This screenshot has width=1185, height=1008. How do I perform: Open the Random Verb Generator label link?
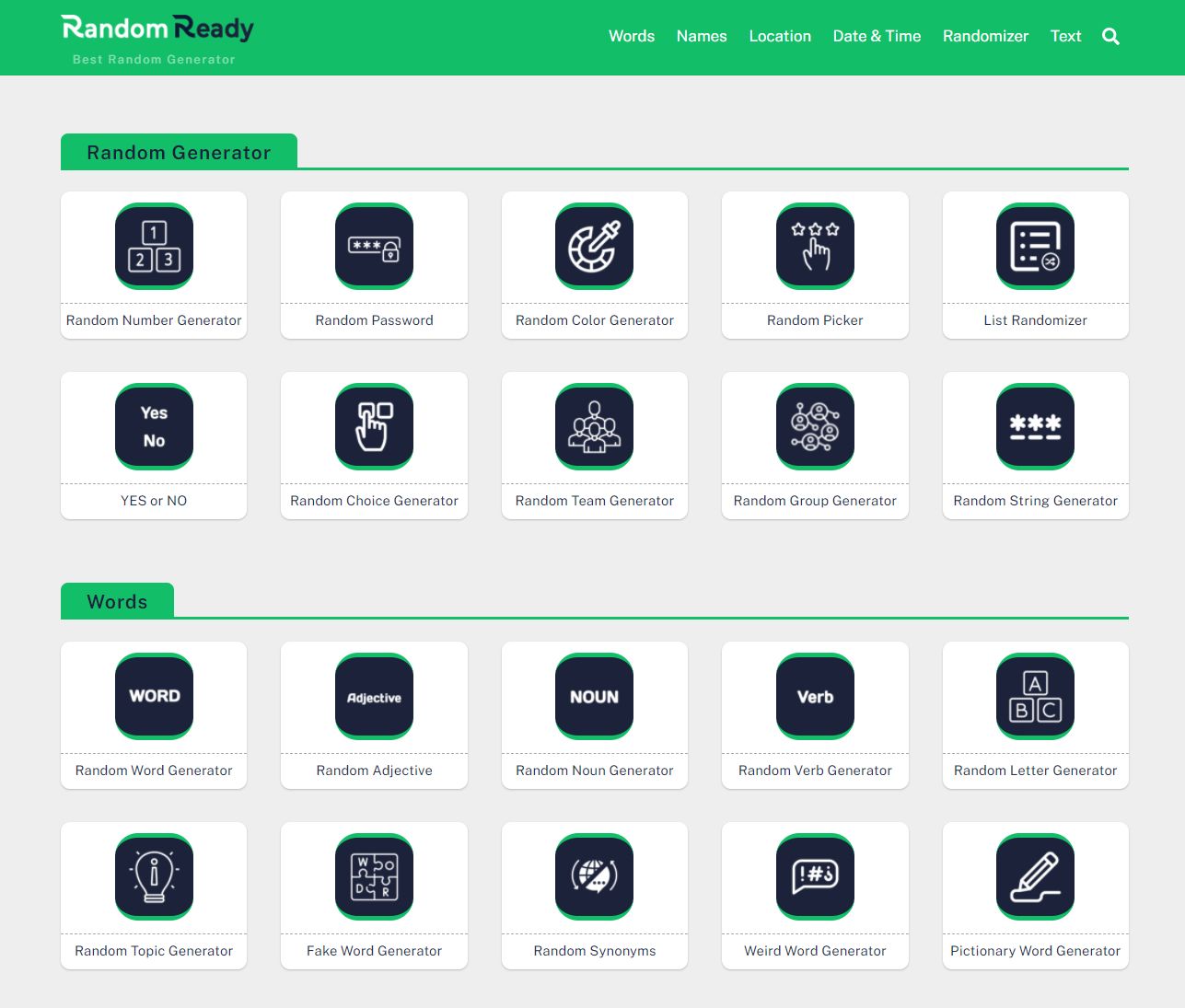815,770
